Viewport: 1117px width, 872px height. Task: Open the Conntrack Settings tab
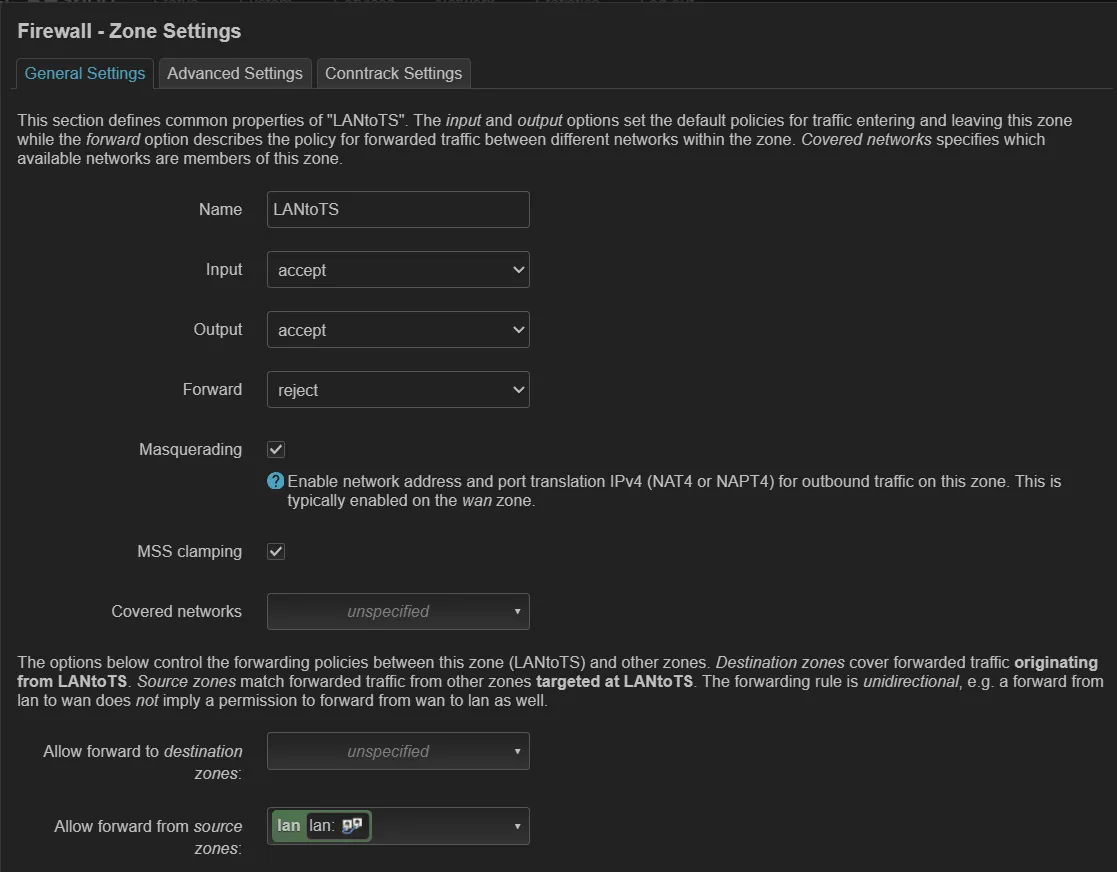click(x=393, y=73)
